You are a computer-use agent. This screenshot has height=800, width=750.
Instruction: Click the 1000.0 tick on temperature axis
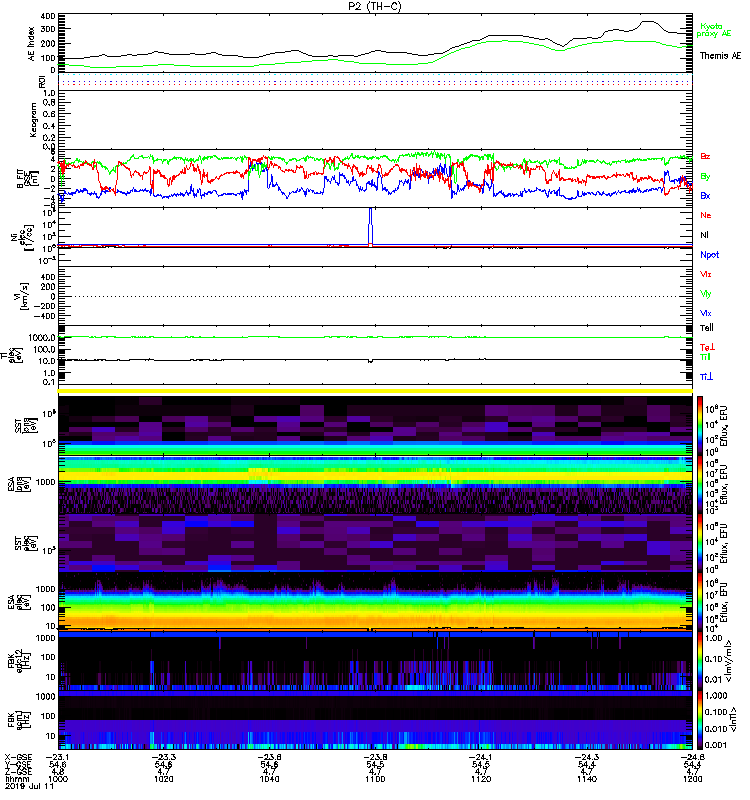[42, 338]
